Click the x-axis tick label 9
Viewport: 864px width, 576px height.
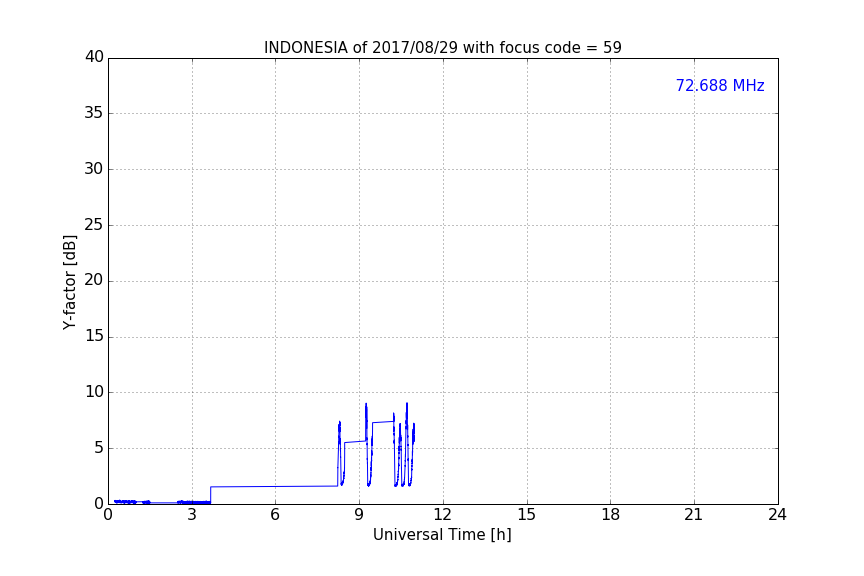coord(359,515)
